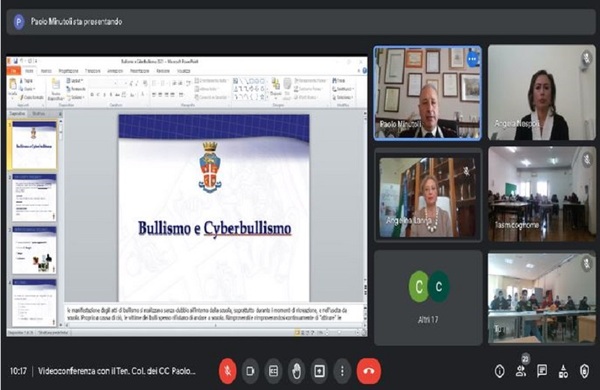
Task: Click Nuova diapositiva new slide button
Action: click(x=55, y=90)
